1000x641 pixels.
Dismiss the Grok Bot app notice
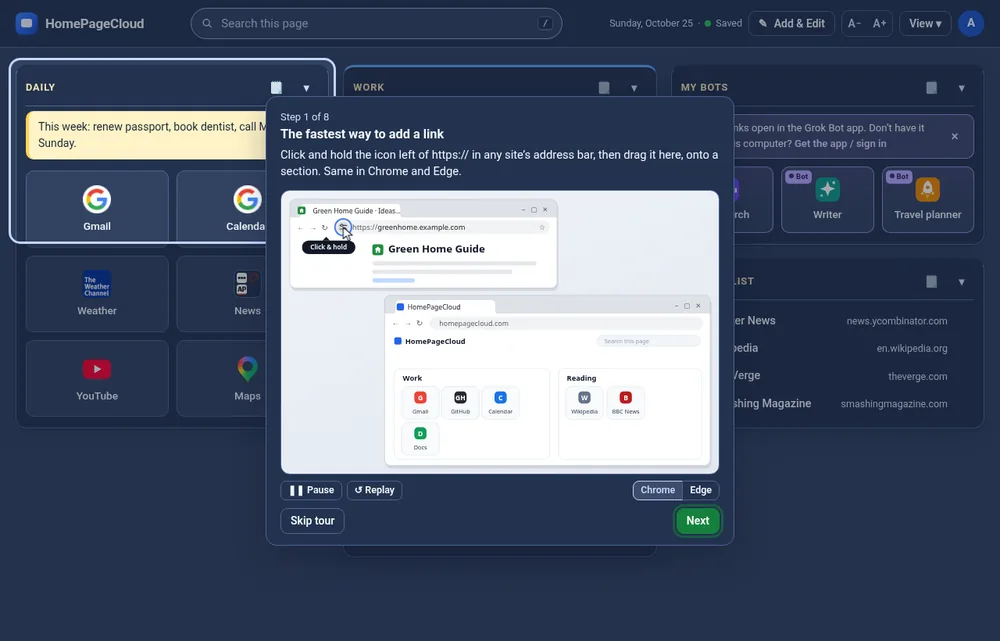[955, 136]
